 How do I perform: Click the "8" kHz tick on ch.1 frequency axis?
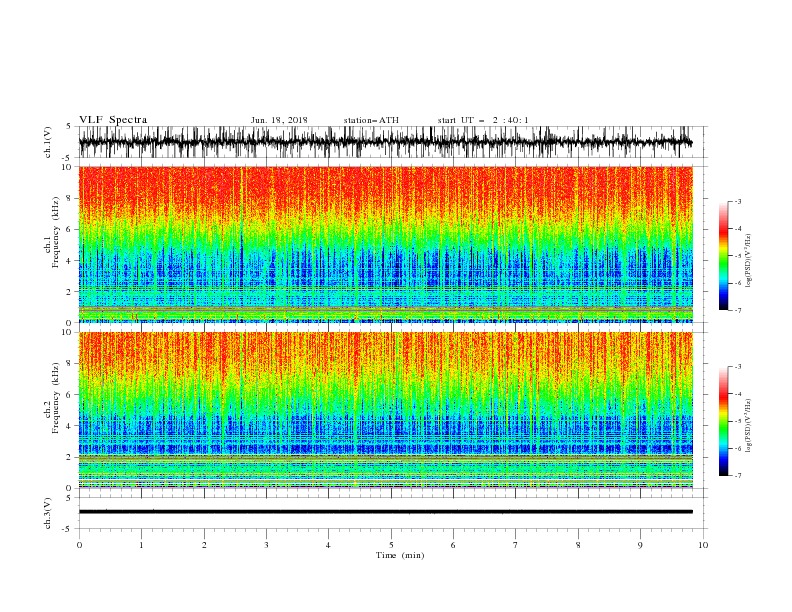pos(69,198)
